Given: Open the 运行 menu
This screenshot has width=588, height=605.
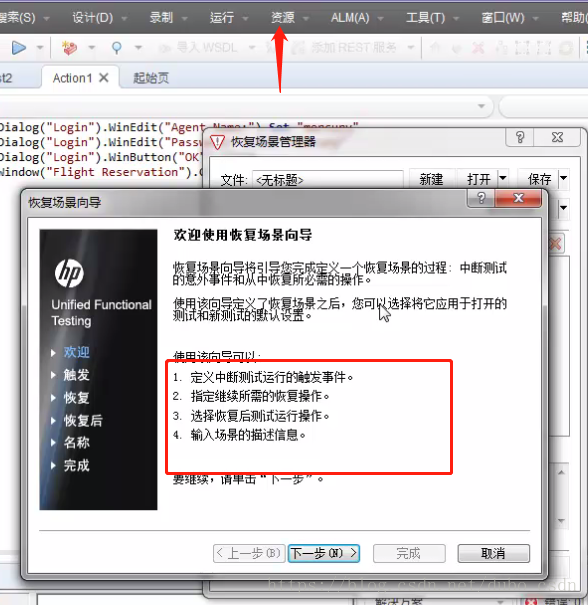Looking at the screenshot, I should click(x=222, y=18).
